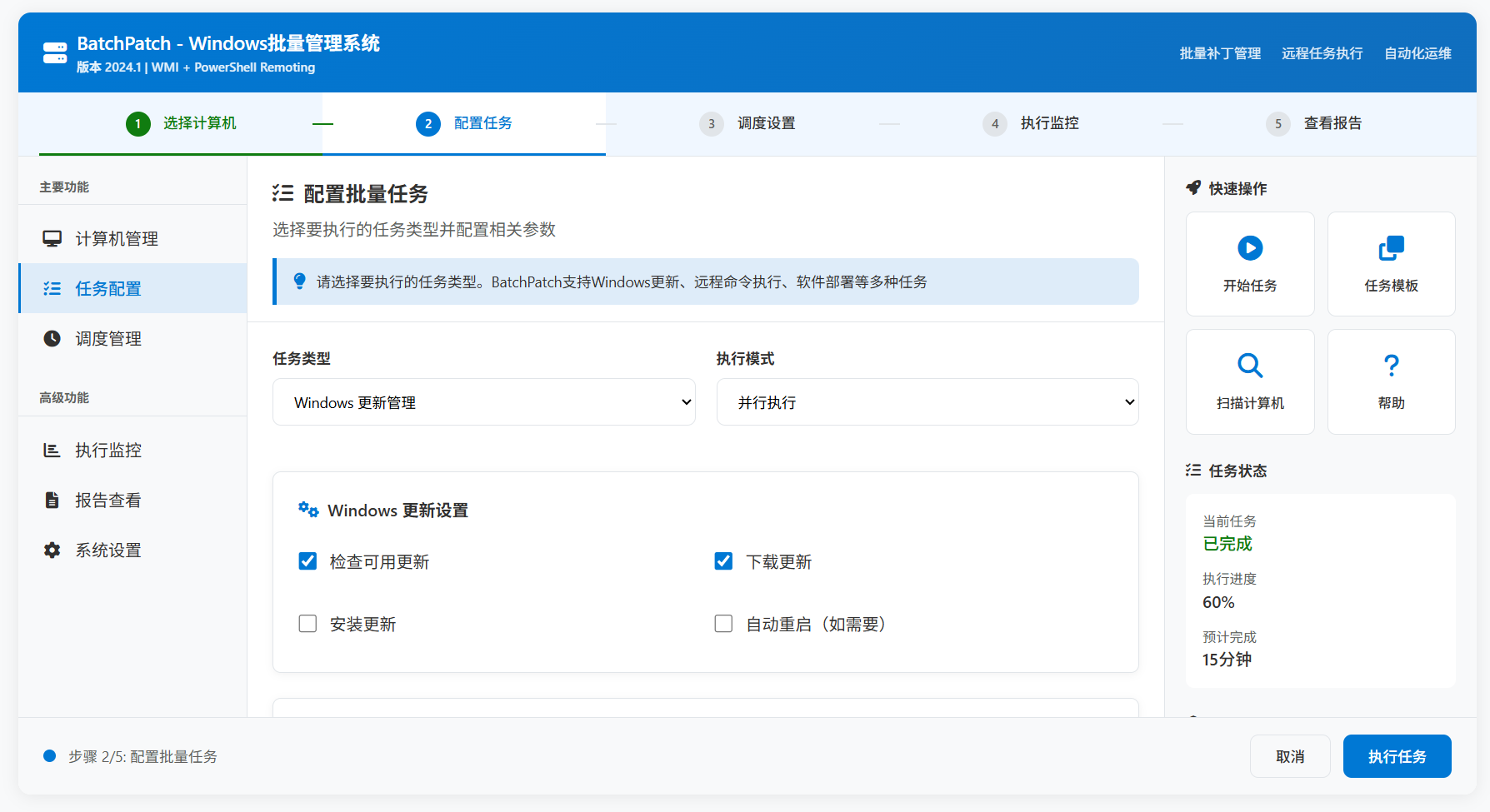
Task: Click the copy icon on 任务模板 card
Action: (1392, 248)
